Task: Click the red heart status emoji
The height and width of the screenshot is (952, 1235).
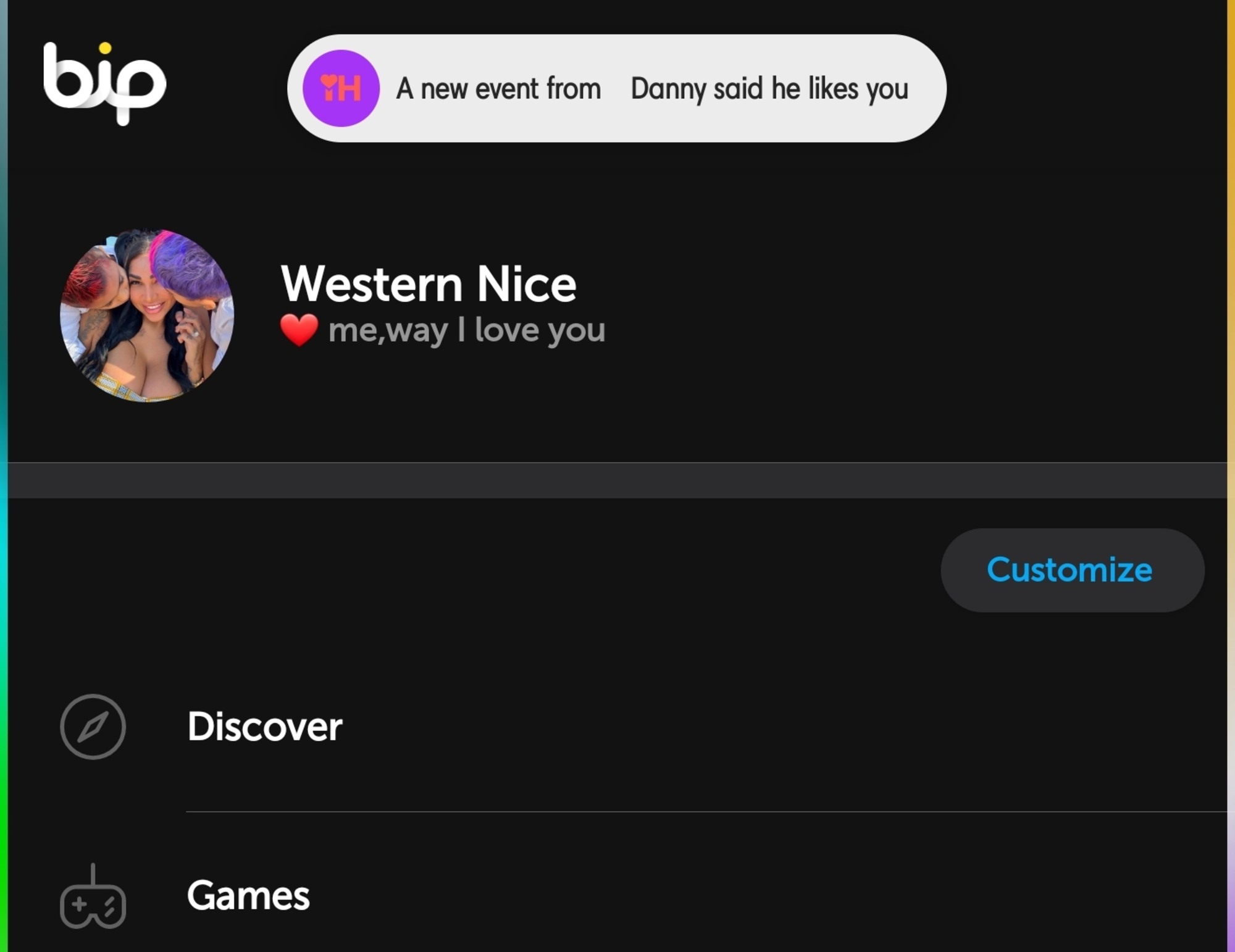Action: (299, 330)
